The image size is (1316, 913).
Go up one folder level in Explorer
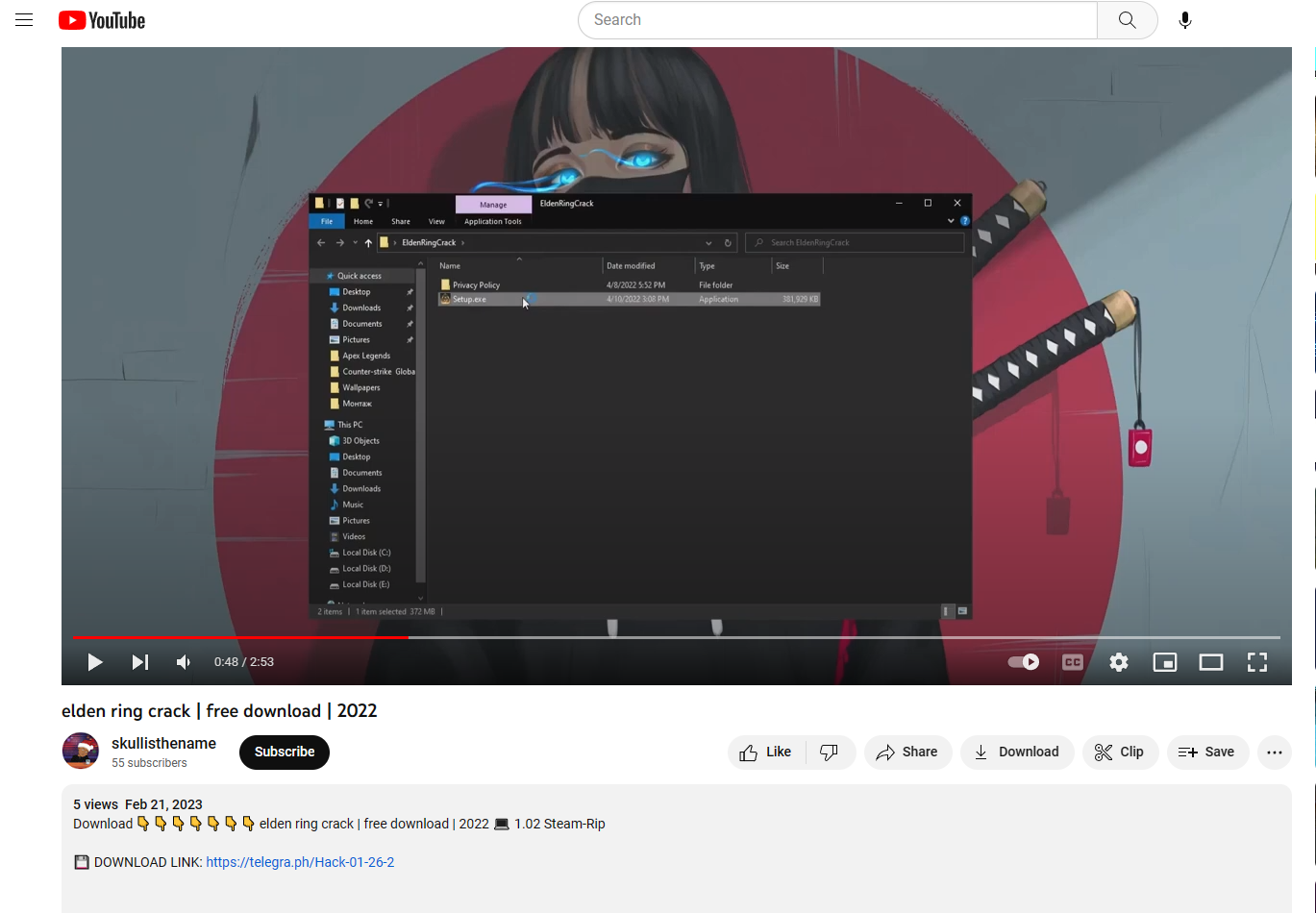pyautogui.click(x=368, y=243)
